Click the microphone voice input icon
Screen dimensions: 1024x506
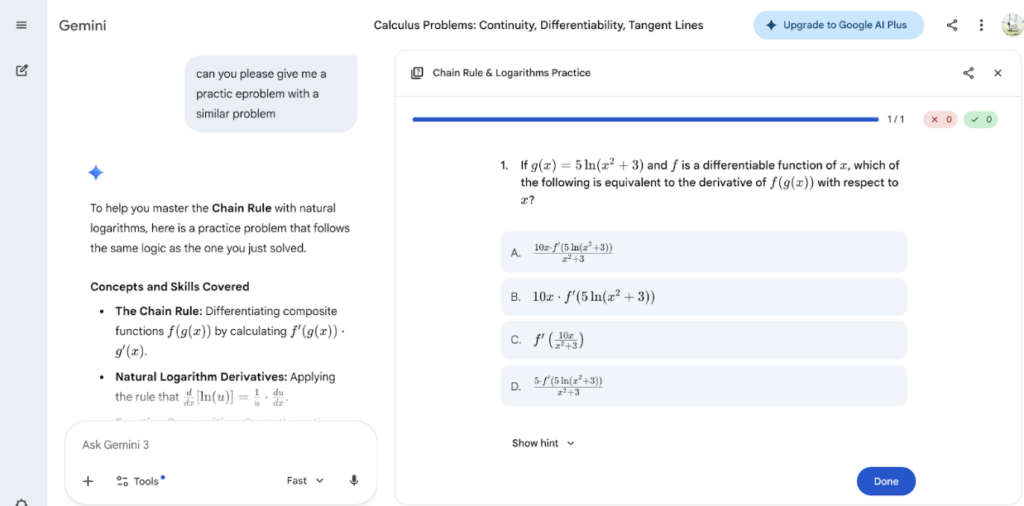click(x=354, y=481)
